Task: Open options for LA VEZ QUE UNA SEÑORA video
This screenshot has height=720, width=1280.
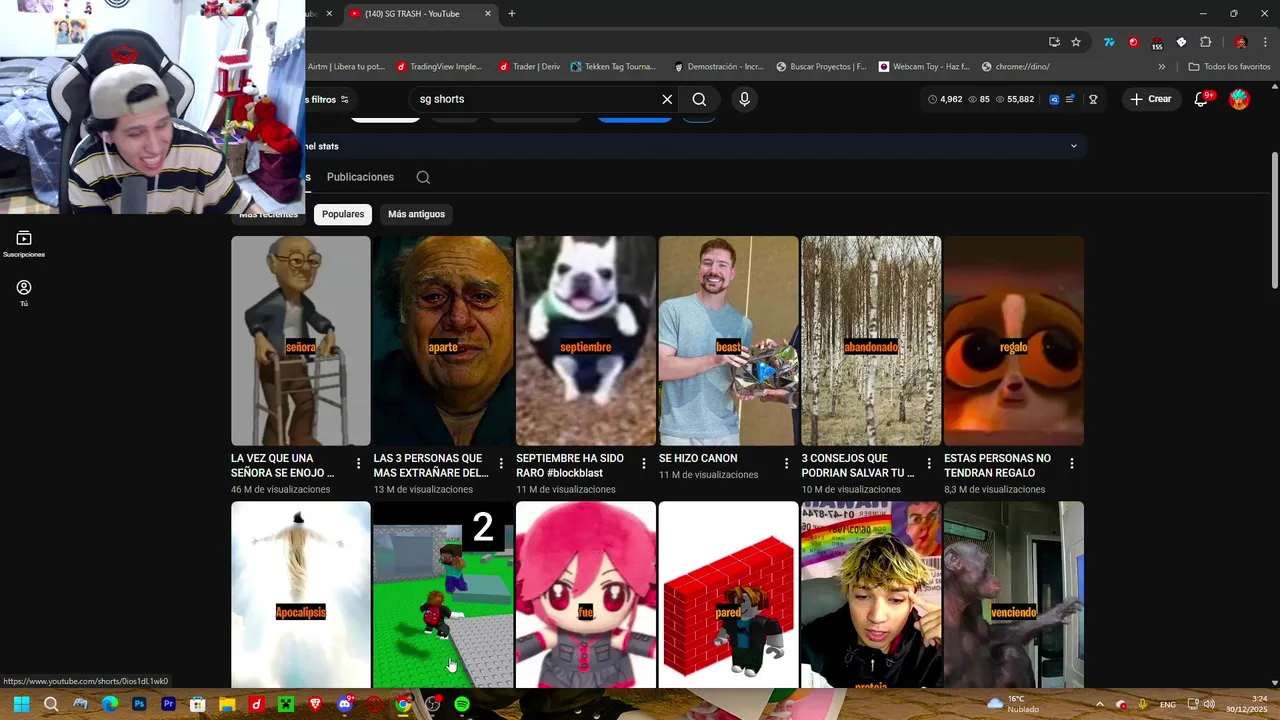Action: pos(359,464)
